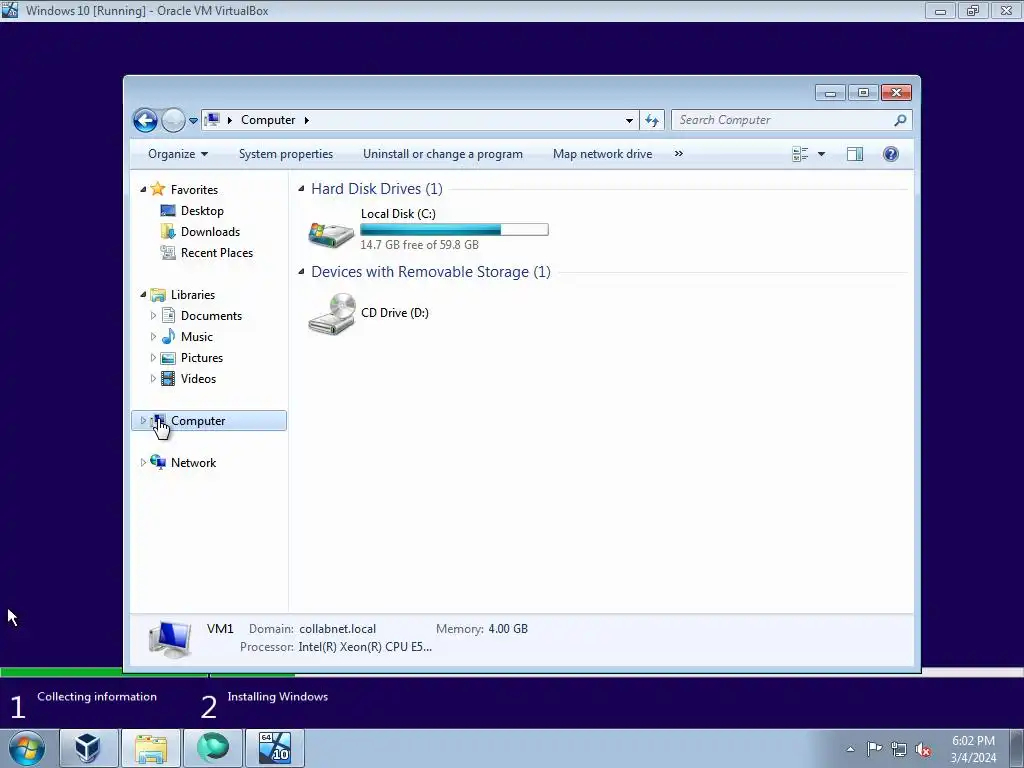Viewport: 1024px width, 768px height.
Task: Select Libraries in navigation pane
Action: tap(193, 295)
